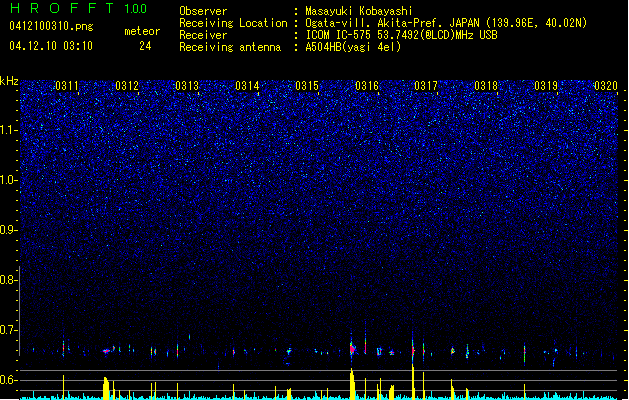Select the A504HB(yagi 4el) antenna text
The image size is (629, 400).
(x=353, y=47)
